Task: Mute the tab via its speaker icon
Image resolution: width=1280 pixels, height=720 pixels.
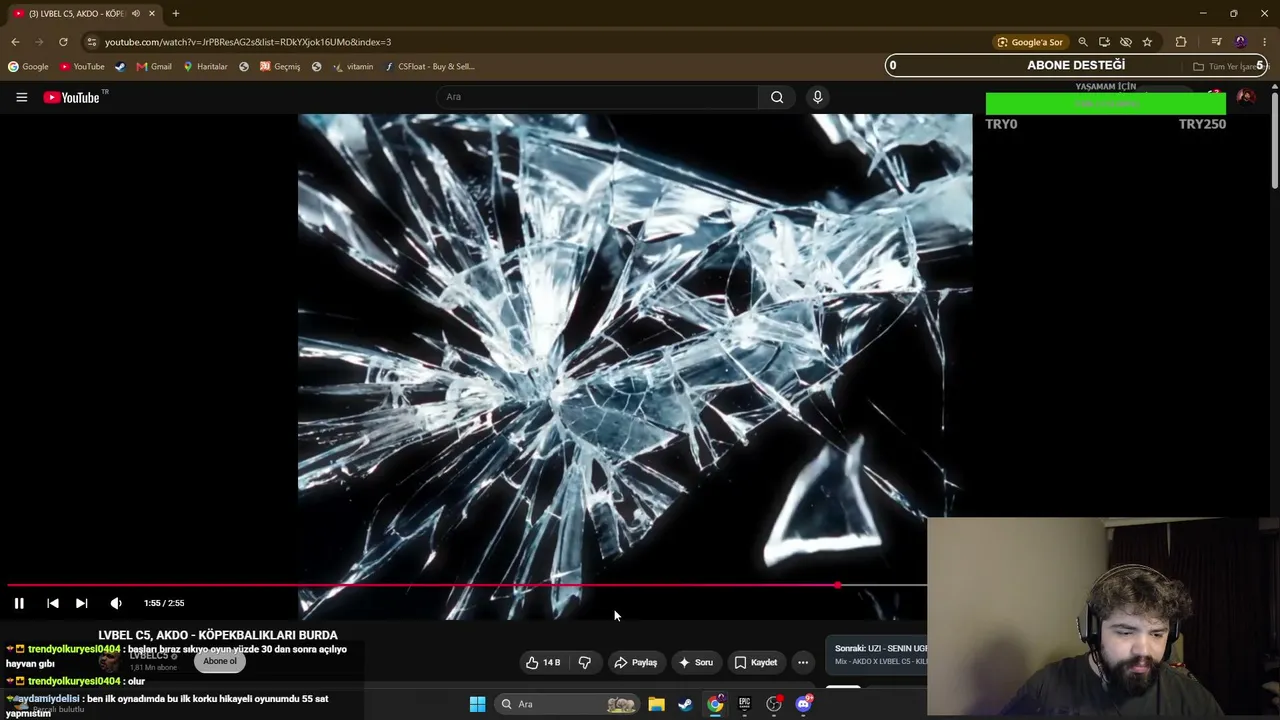Action: coord(136,13)
